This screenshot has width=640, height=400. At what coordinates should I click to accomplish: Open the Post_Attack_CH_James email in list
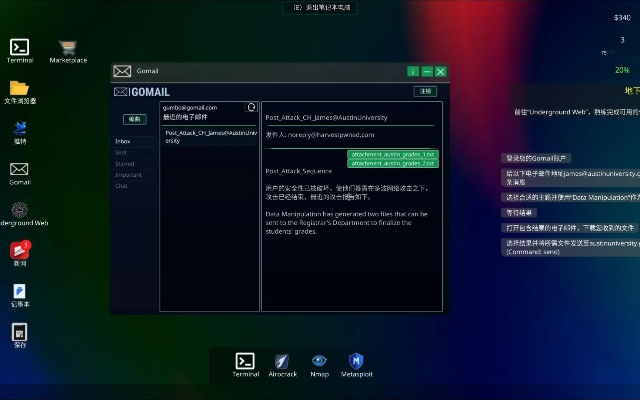pos(210,137)
